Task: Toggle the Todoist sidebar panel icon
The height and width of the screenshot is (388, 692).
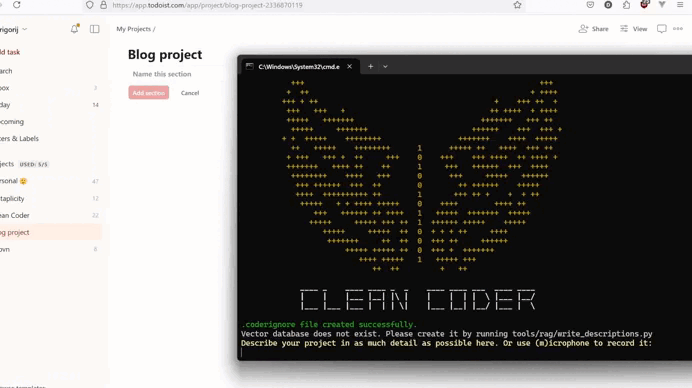Action: click(x=94, y=29)
